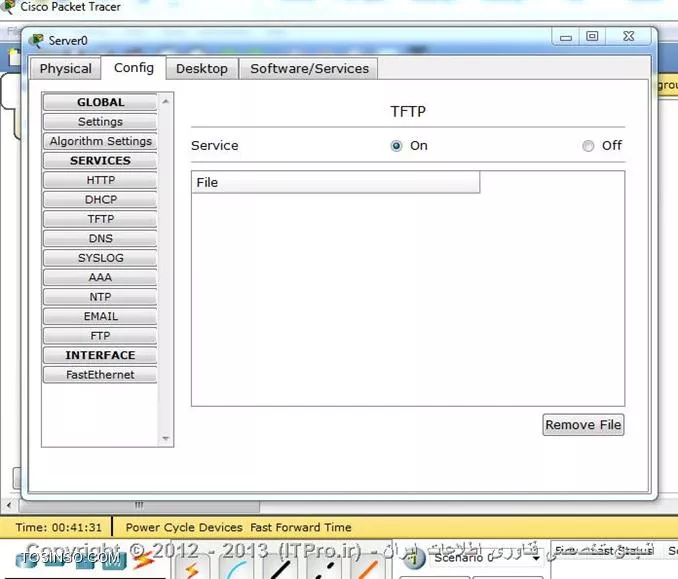Open the DNS service configuration
This screenshot has height=579, width=678.
100,239
